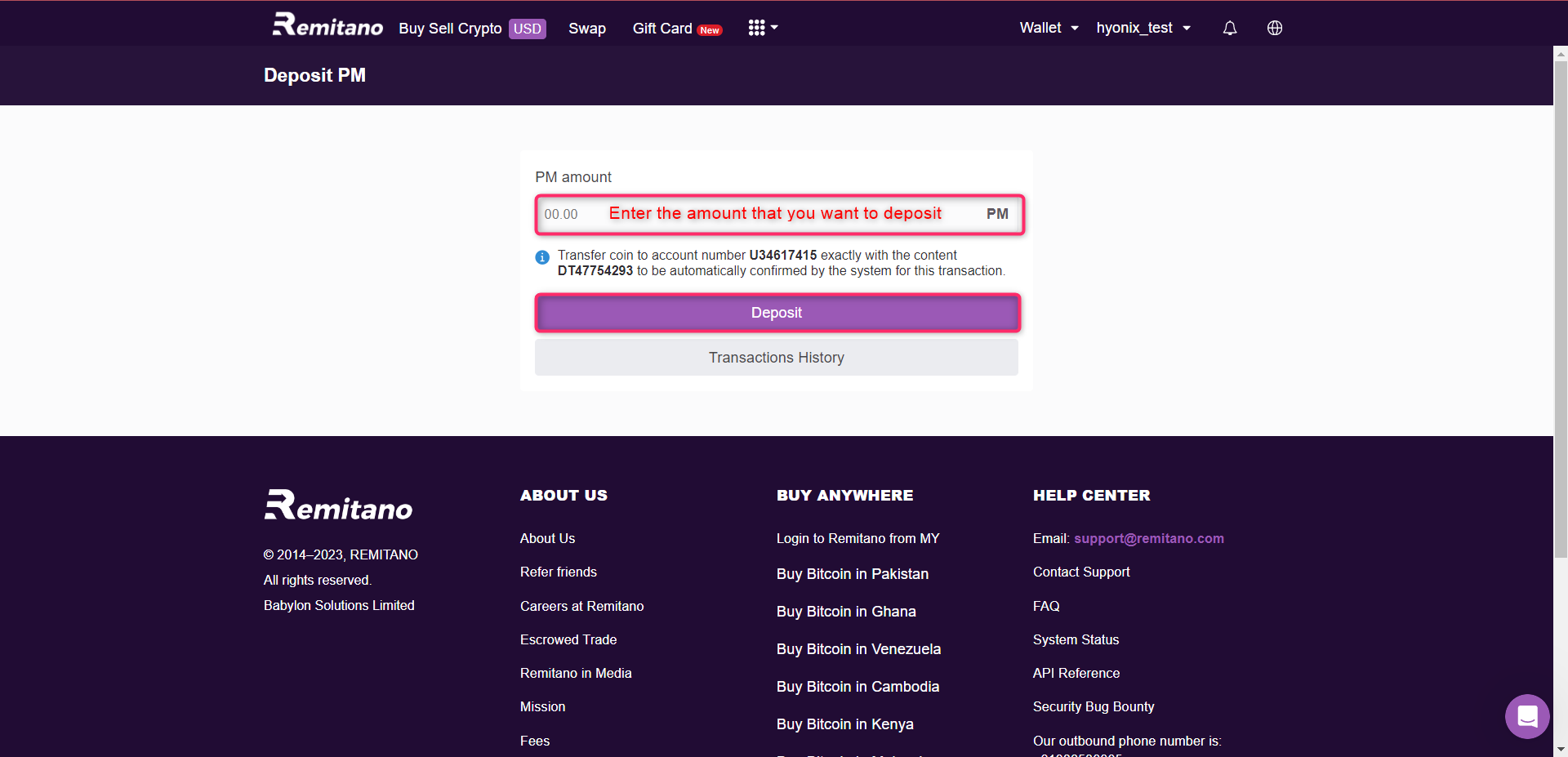Expand the Wallet dropdown
Viewport: 1568px width, 757px height.
[x=1048, y=27]
